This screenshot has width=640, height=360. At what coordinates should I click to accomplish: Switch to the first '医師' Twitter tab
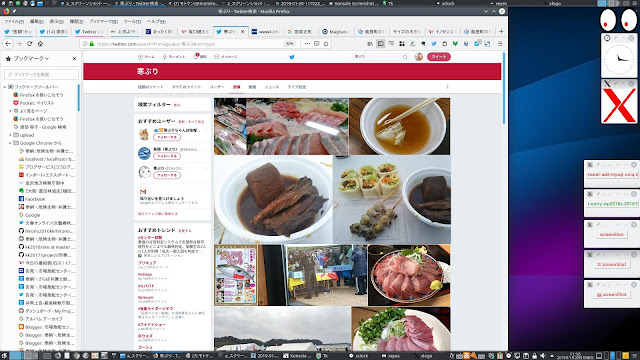point(18,31)
